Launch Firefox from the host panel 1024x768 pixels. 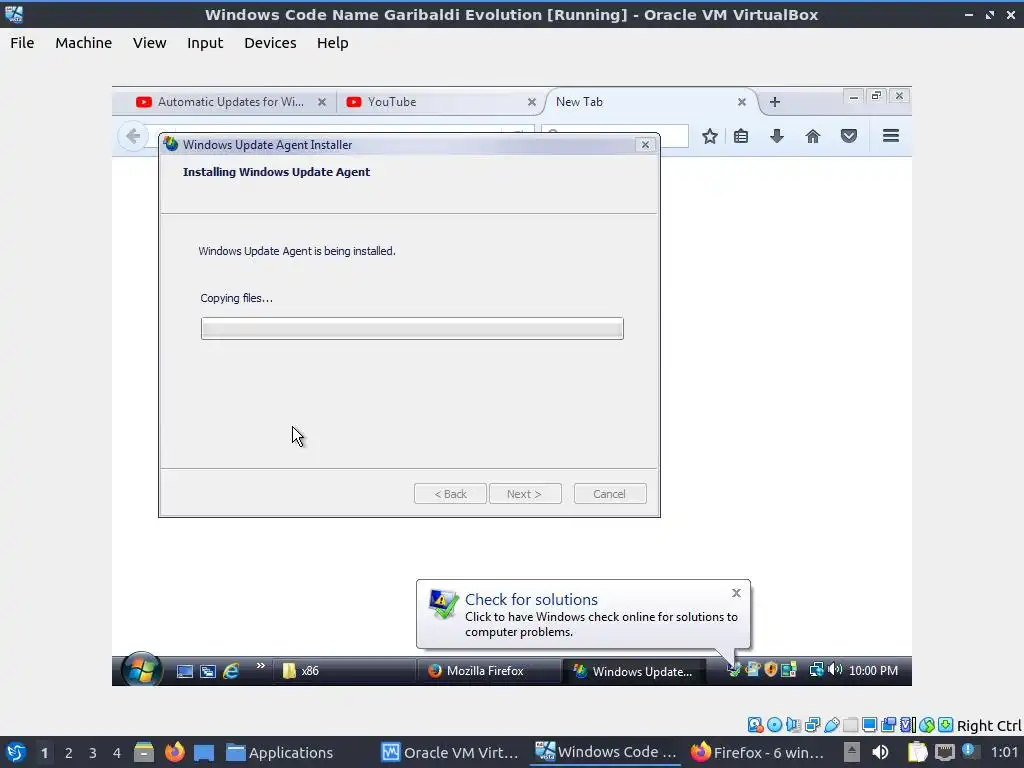click(x=174, y=752)
